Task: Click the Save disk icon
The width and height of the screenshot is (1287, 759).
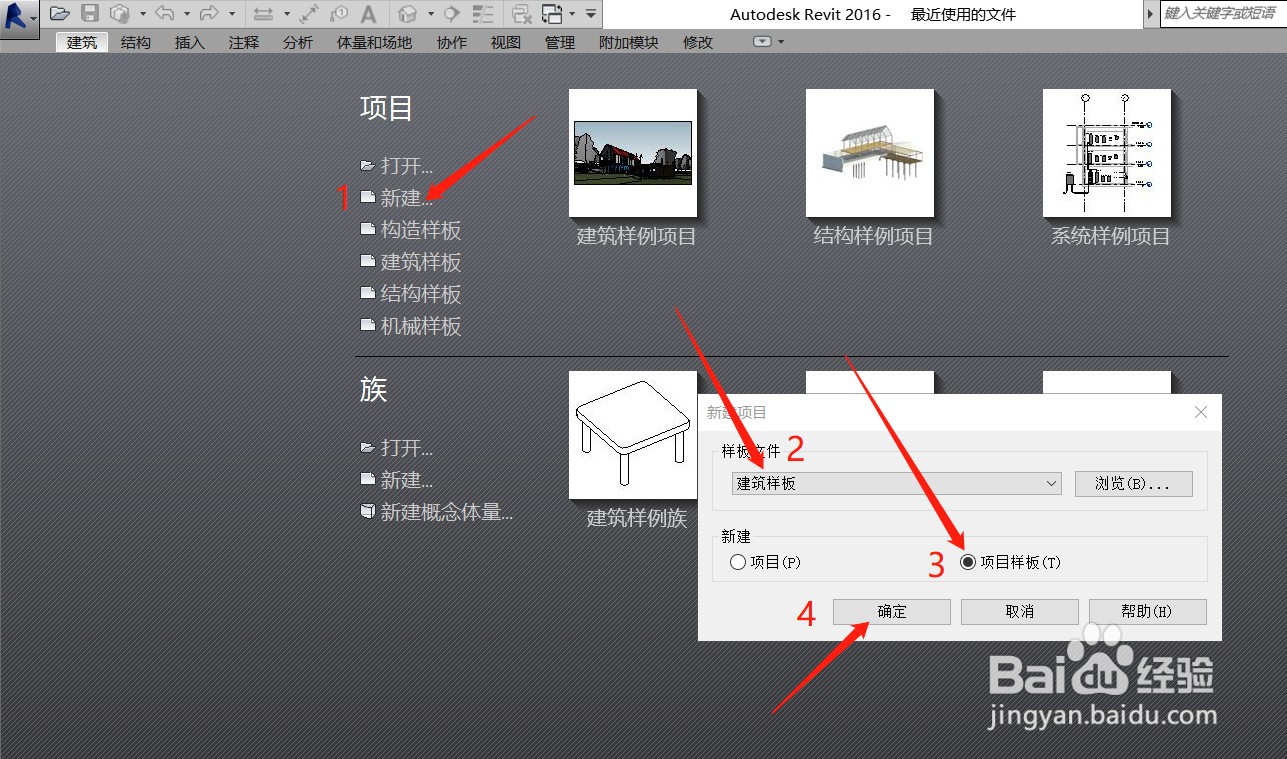Action: pos(90,13)
